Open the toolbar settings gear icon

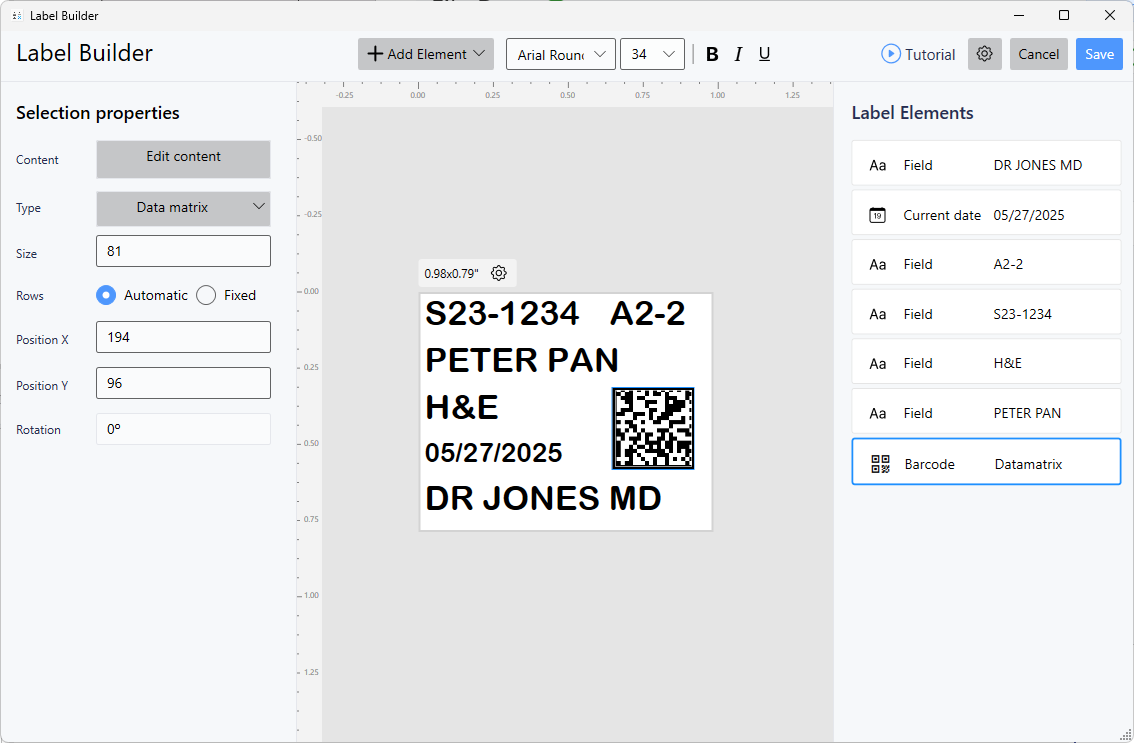[x=984, y=54]
